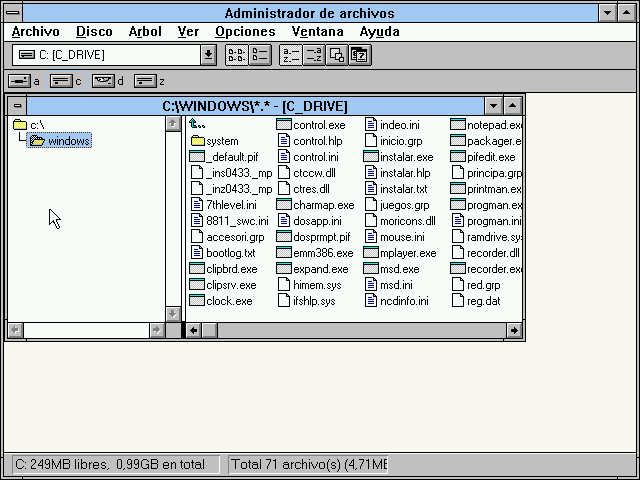
Task: Select mplayer.exe file
Action: [x=400, y=253]
